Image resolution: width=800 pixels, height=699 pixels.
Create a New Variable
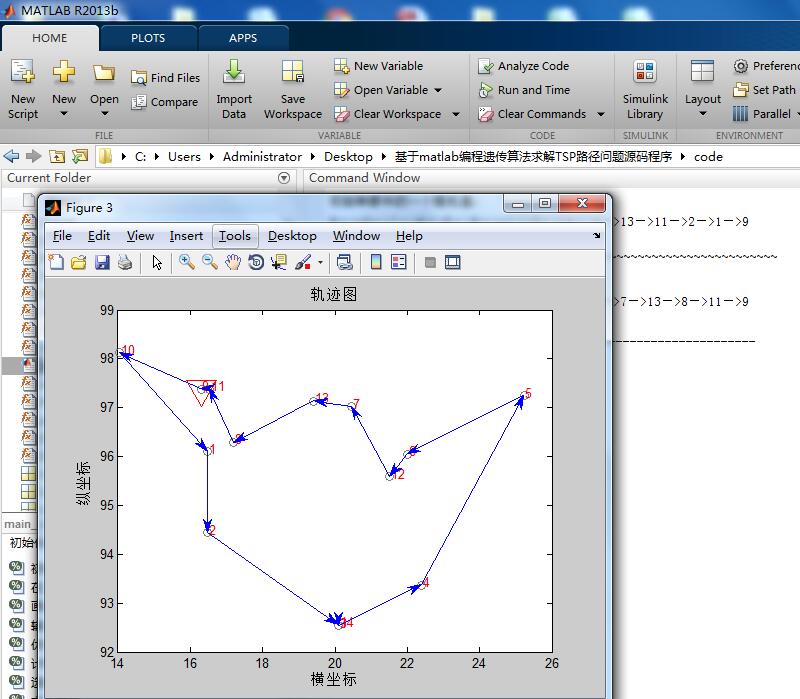pos(379,66)
